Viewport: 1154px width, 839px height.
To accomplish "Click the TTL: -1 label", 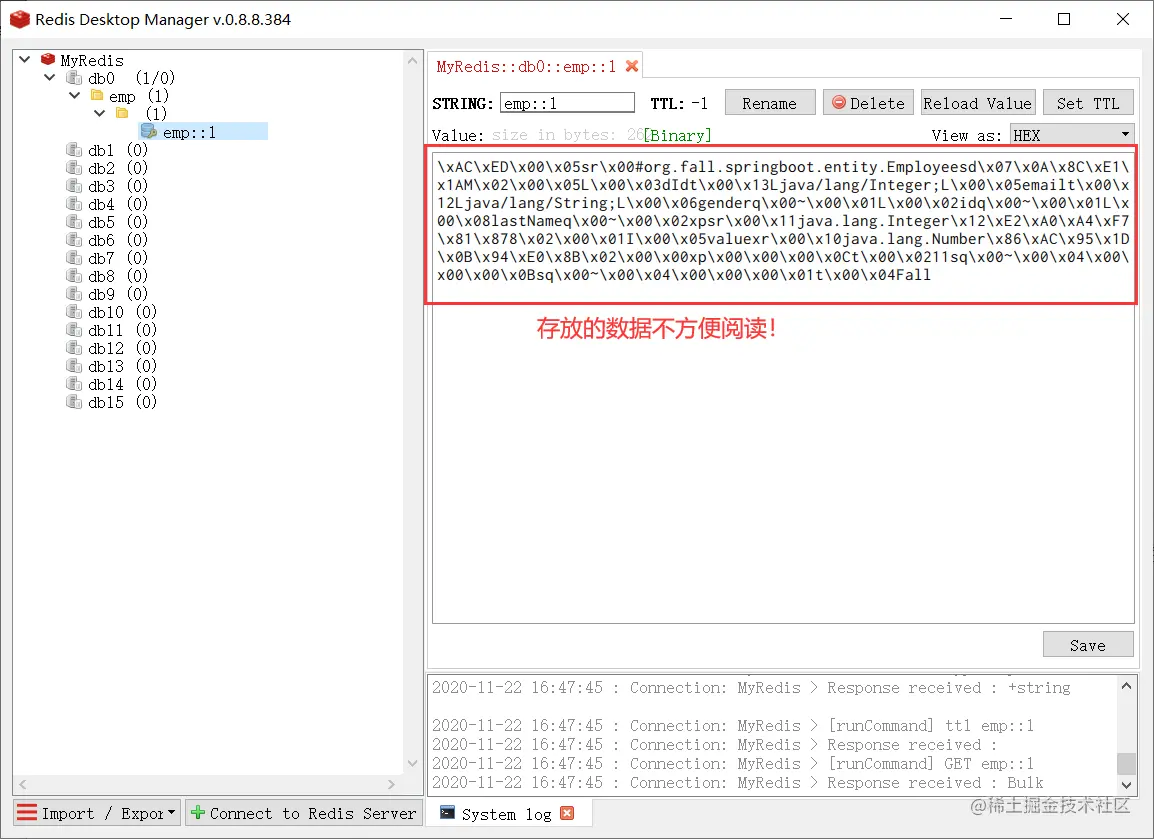I will click(679, 104).
